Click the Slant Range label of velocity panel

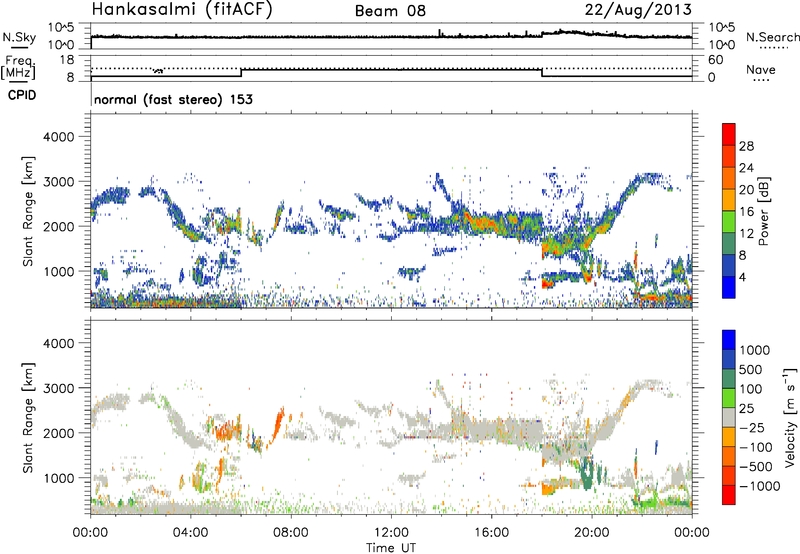point(28,417)
